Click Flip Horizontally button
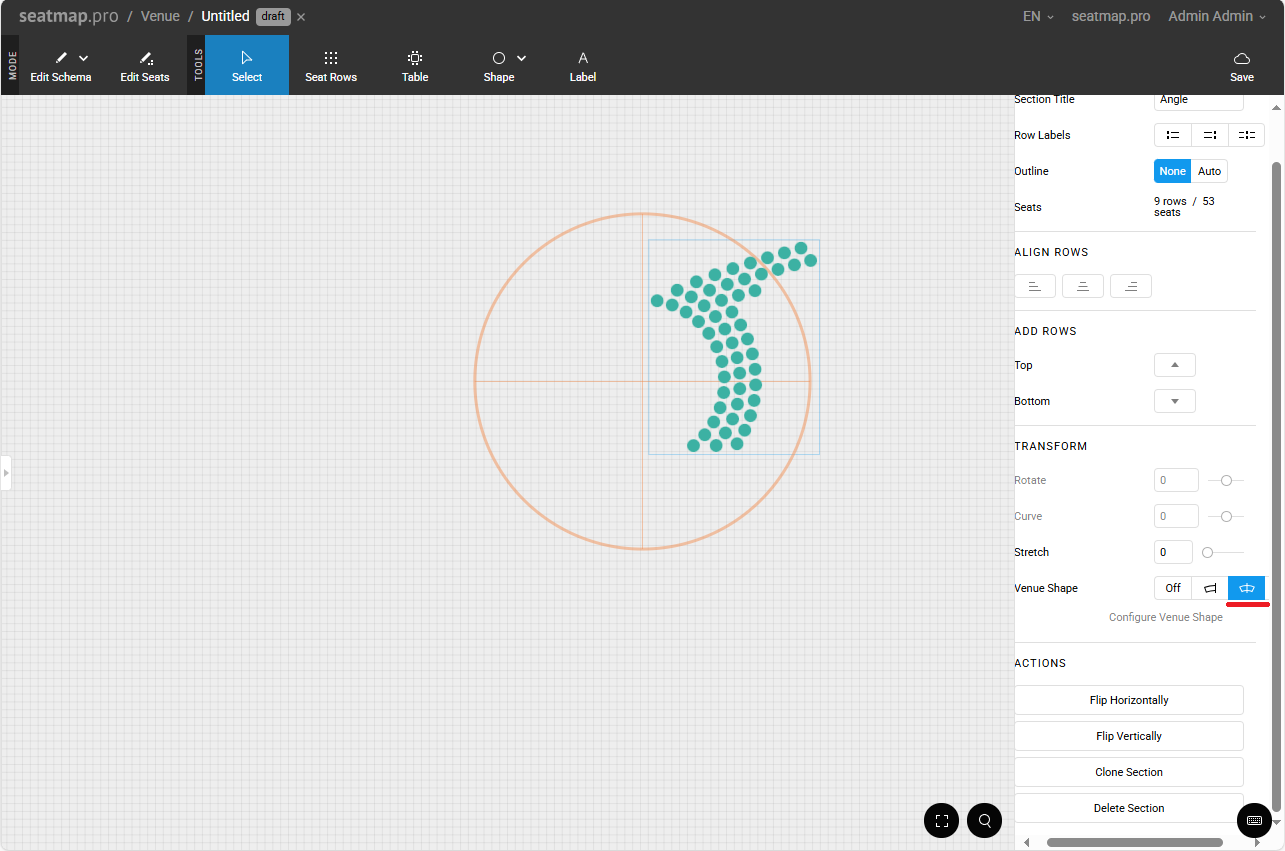The image size is (1285, 851). click(x=1129, y=700)
